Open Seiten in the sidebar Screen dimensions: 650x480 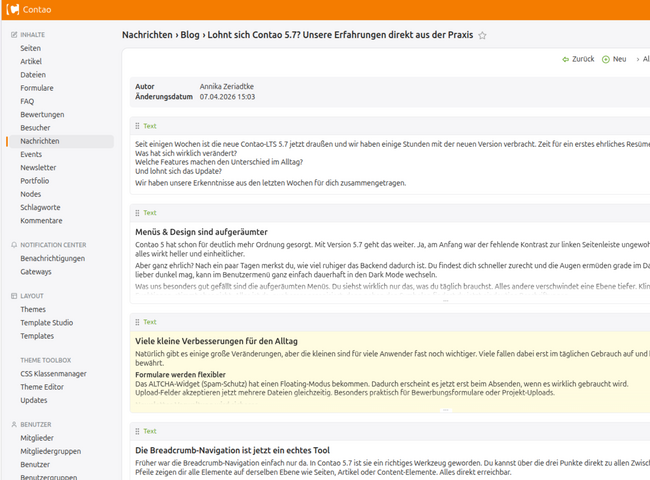click(31, 48)
